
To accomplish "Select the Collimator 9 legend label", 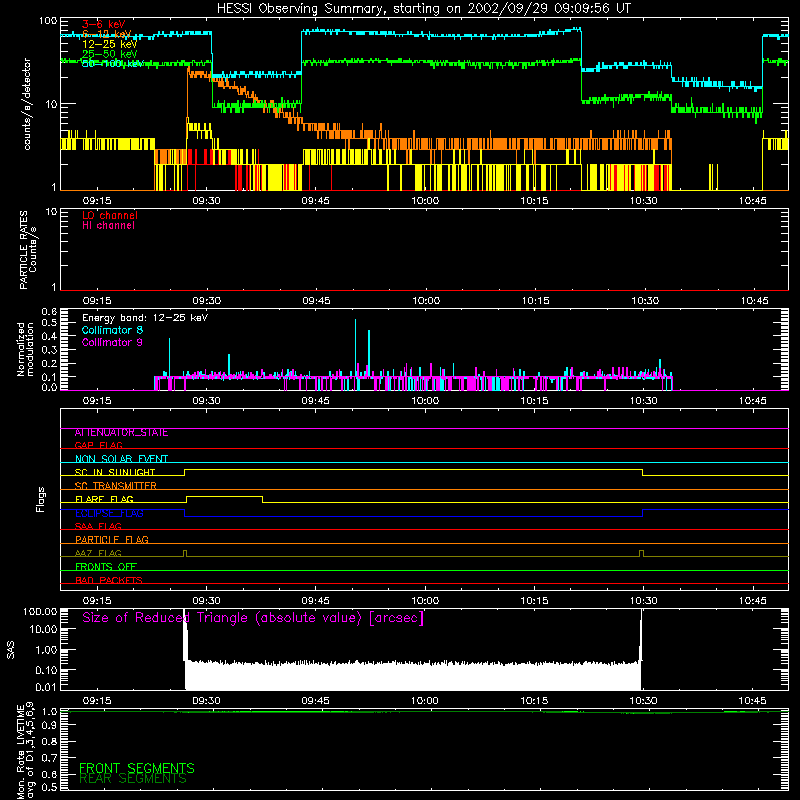I will point(112,342).
